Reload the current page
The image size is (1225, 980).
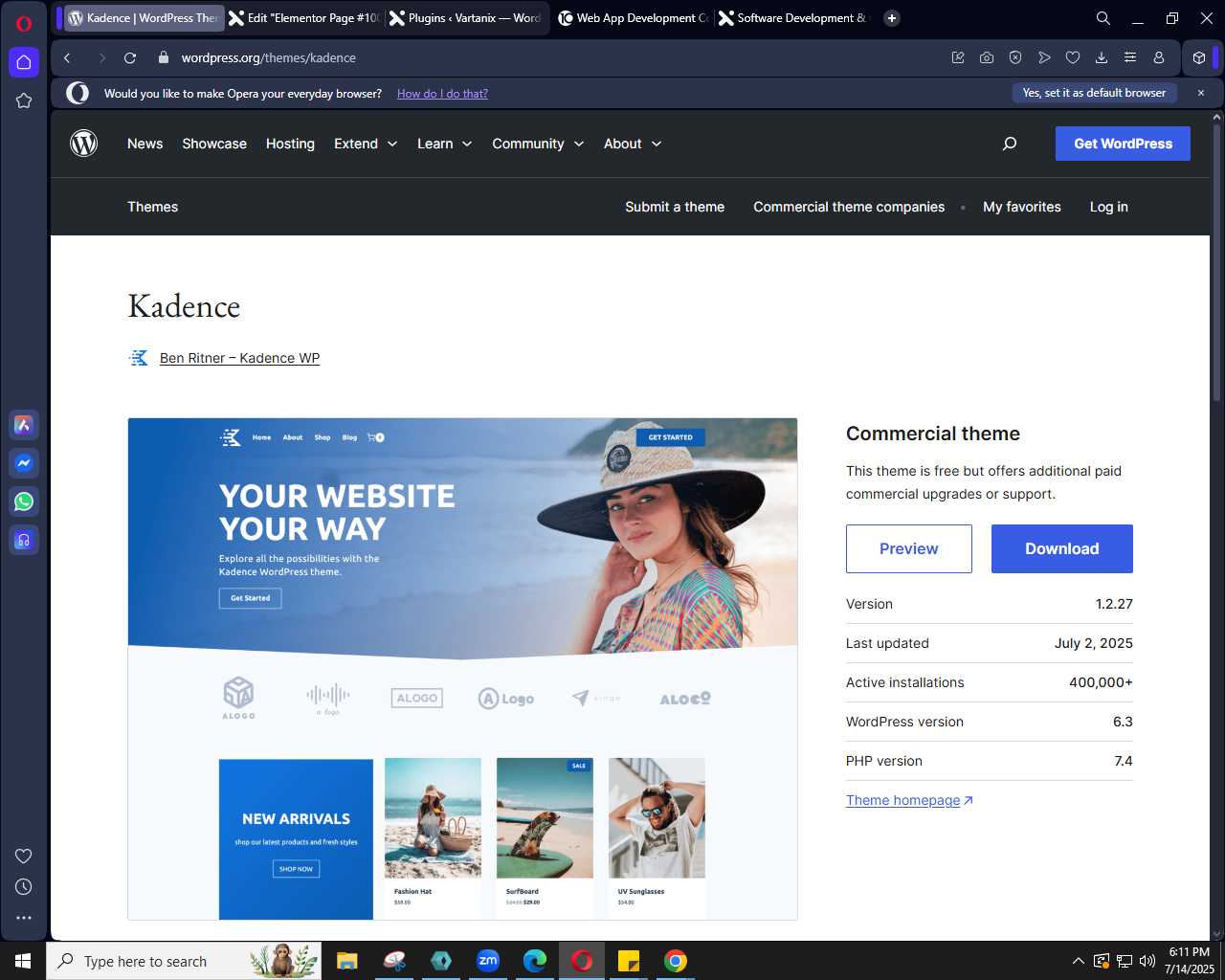(130, 58)
